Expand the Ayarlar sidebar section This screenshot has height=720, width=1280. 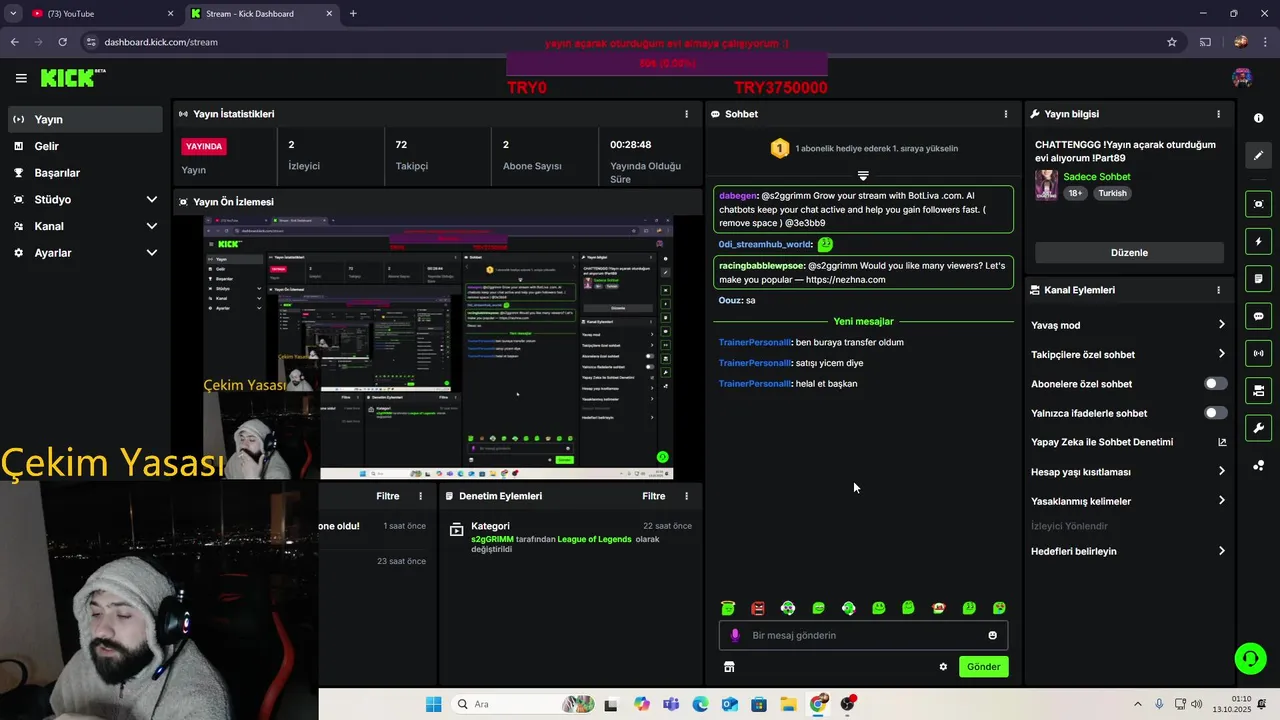pos(84,253)
